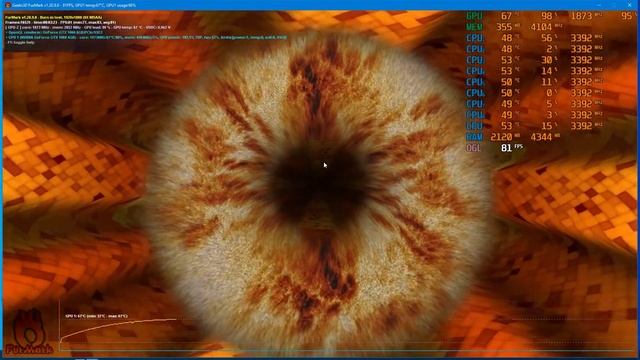Click the CPU usage value 14
Viewport: 640px width, 360px height.
[x=547, y=71]
